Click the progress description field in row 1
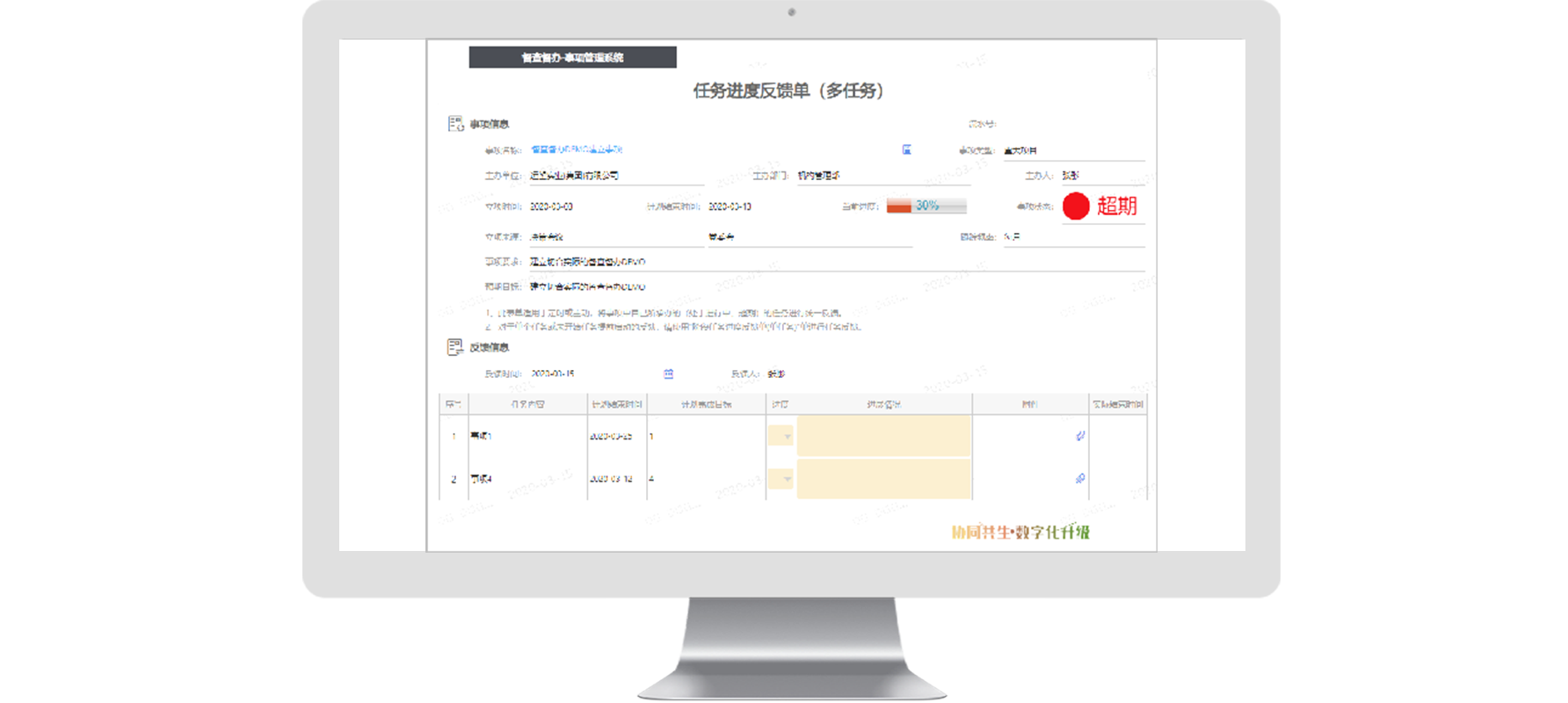 [883, 436]
